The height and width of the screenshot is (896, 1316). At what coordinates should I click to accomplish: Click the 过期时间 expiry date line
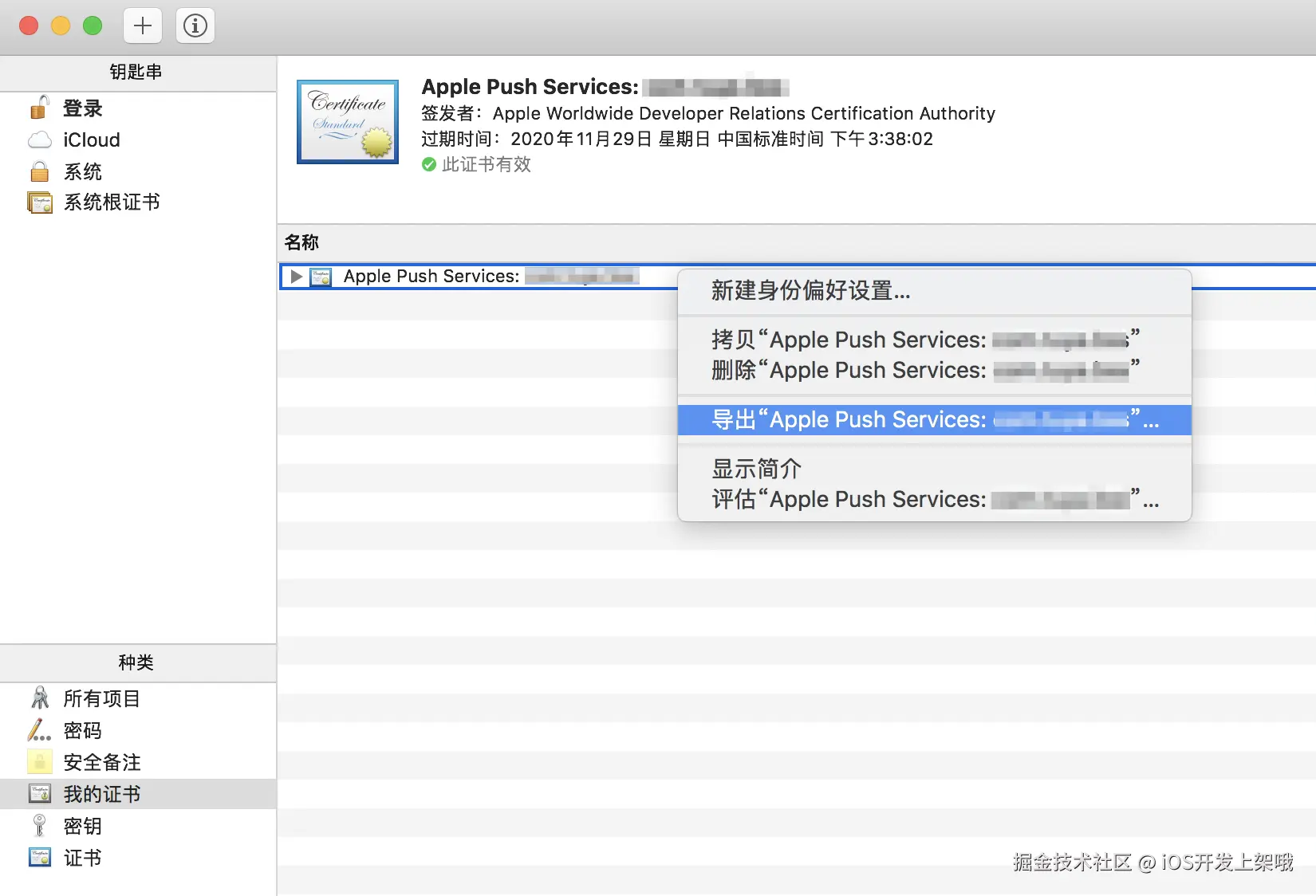click(677, 139)
